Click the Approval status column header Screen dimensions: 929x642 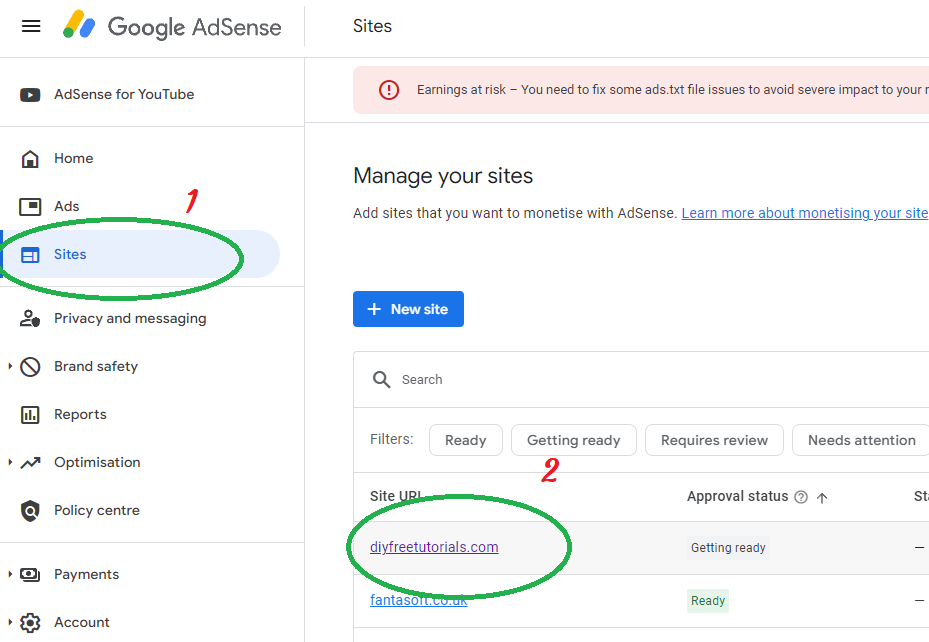click(738, 497)
